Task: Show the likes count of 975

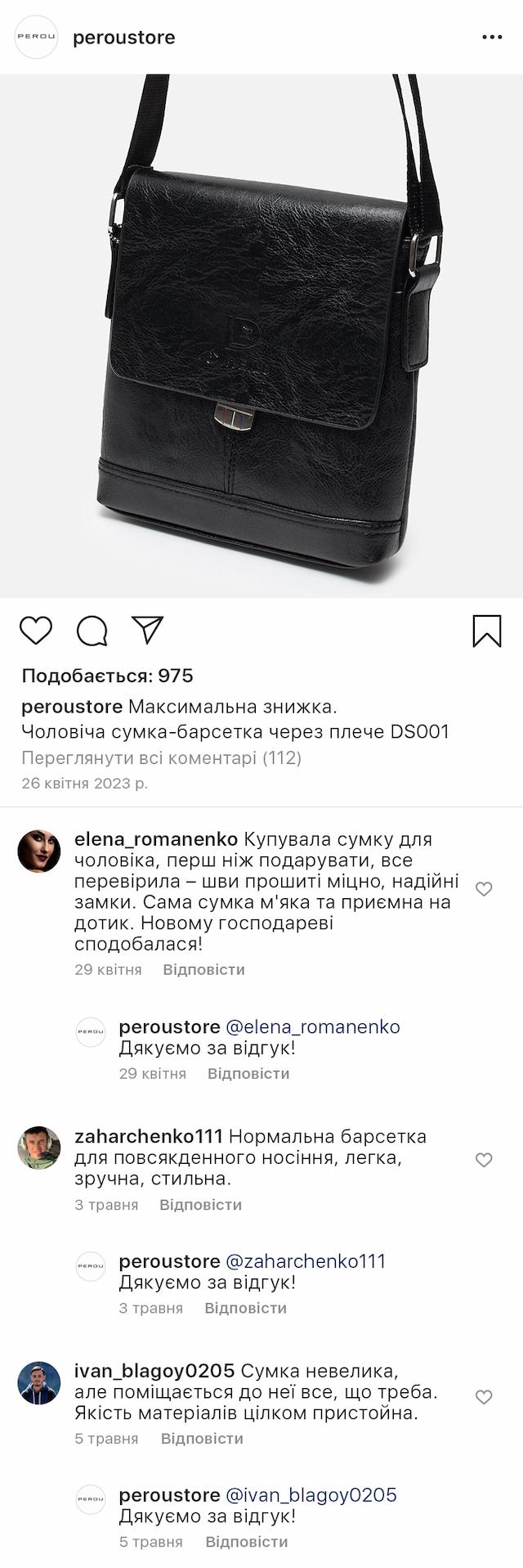Action: [x=108, y=676]
